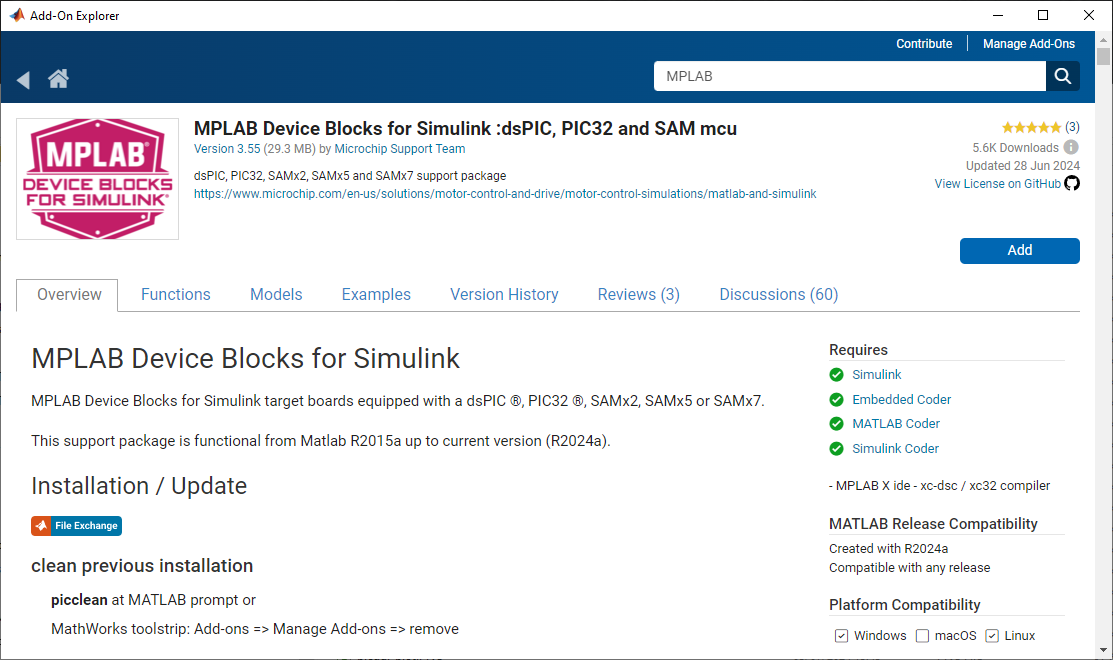Open the Version History tab

tap(504, 295)
